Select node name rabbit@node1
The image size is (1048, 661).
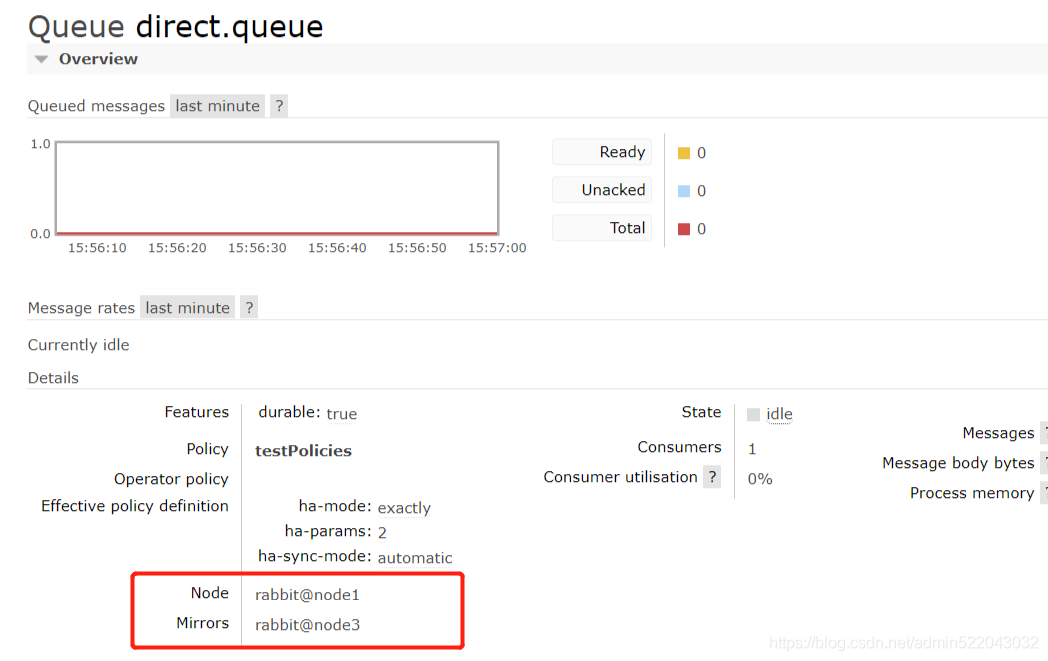(307, 595)
